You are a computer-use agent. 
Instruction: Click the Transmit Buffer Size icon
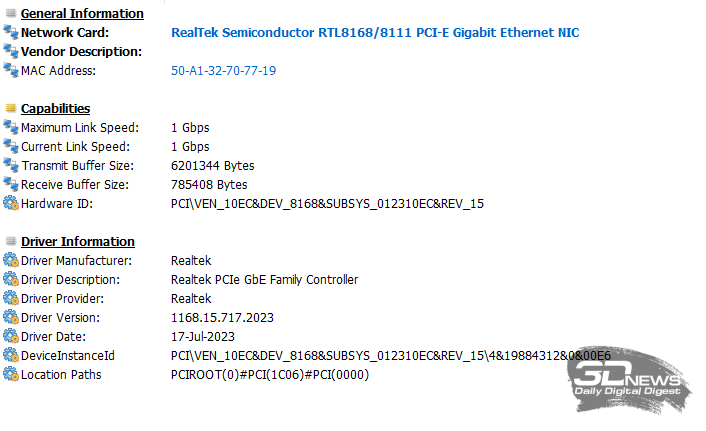11,166
